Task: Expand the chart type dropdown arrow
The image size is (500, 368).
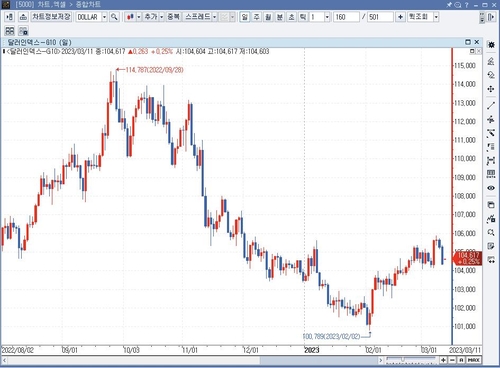Action: 139,17
